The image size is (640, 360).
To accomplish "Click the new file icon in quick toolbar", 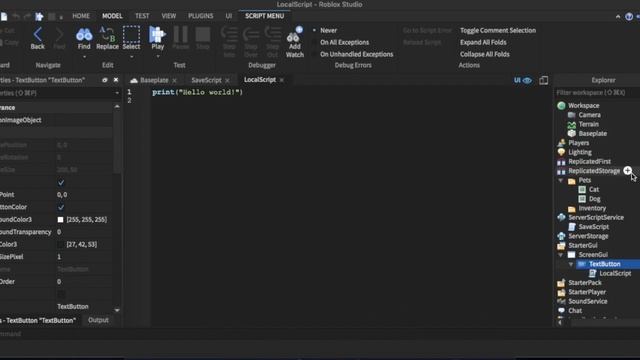I will click(x=4, y=16).
